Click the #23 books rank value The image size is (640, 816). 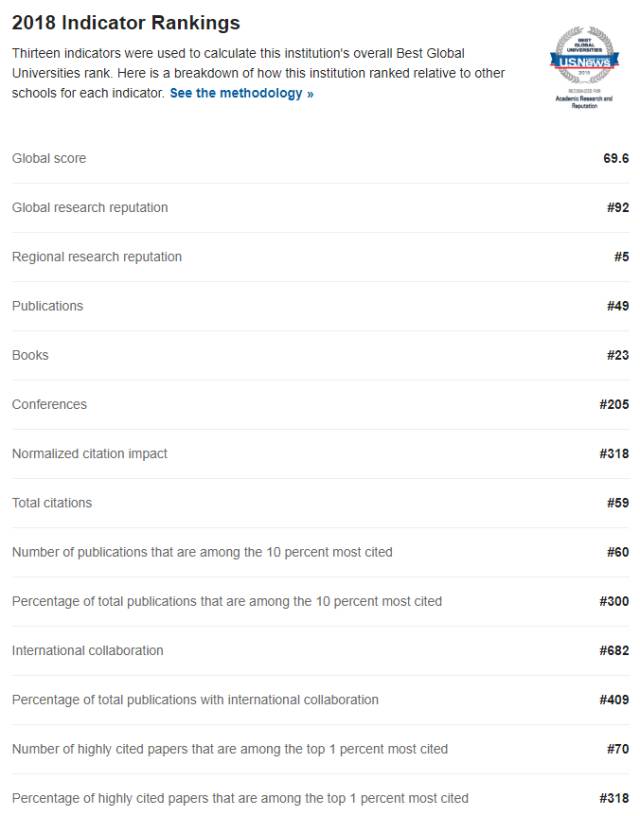[618, 355]
